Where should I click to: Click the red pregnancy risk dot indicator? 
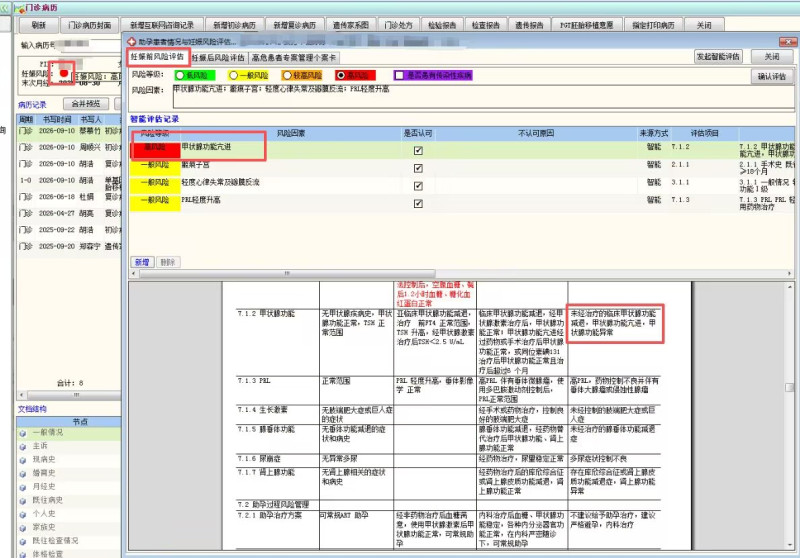click(x=64, y=73)
